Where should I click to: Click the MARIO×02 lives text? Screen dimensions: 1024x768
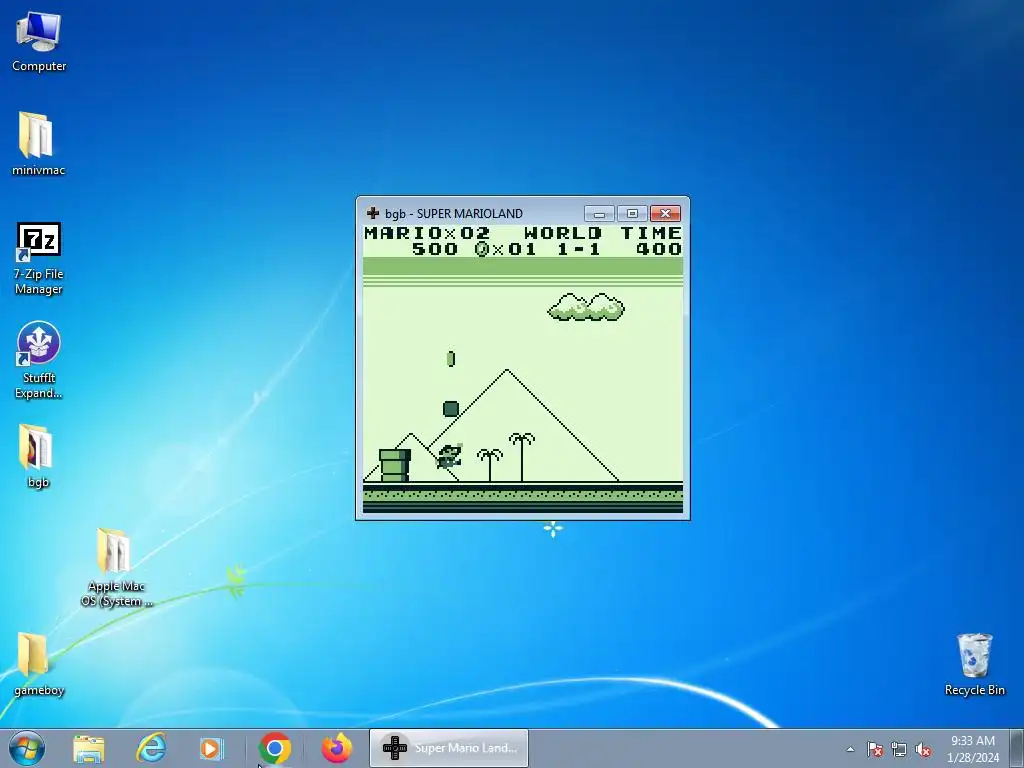[x=427, y=233]
